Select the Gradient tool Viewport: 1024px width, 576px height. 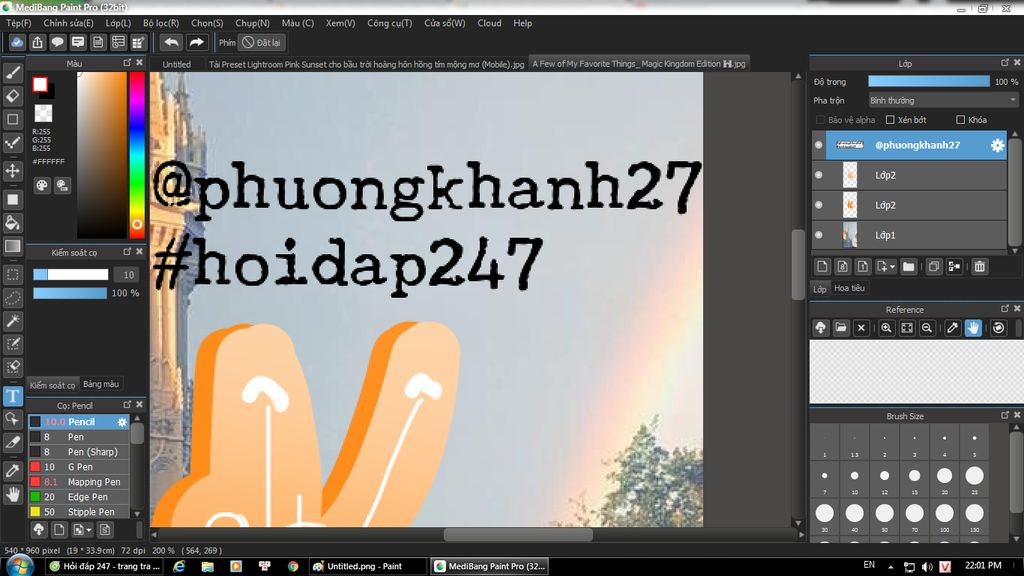(x=12, y=246)
